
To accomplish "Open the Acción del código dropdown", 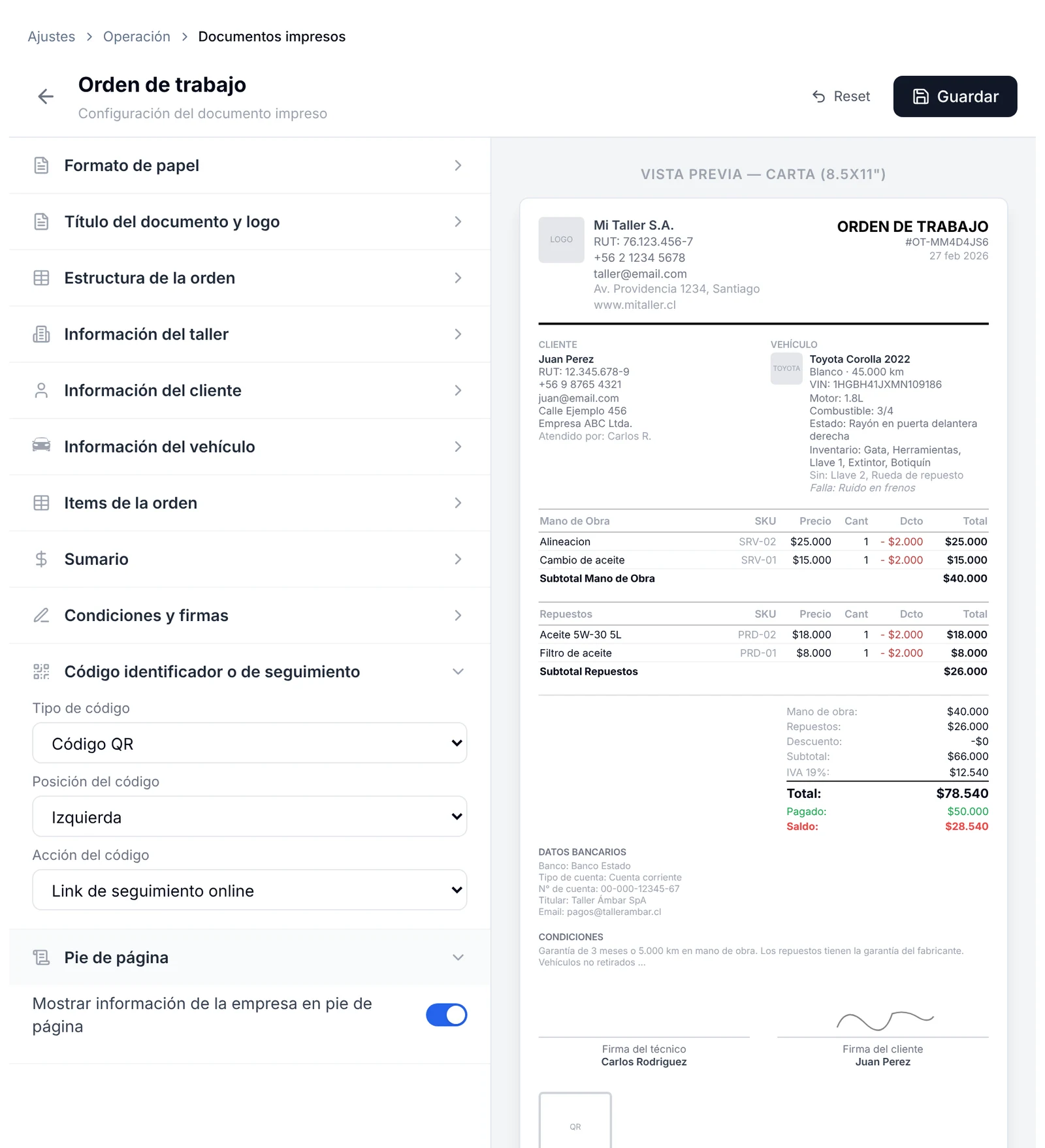I will 249,890.
